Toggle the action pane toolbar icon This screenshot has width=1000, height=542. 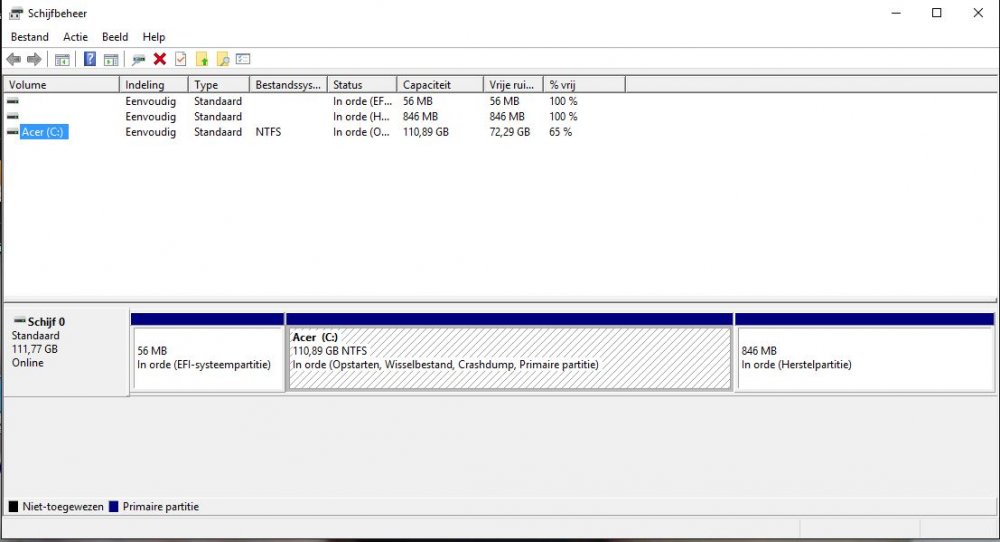pos(111,59)
